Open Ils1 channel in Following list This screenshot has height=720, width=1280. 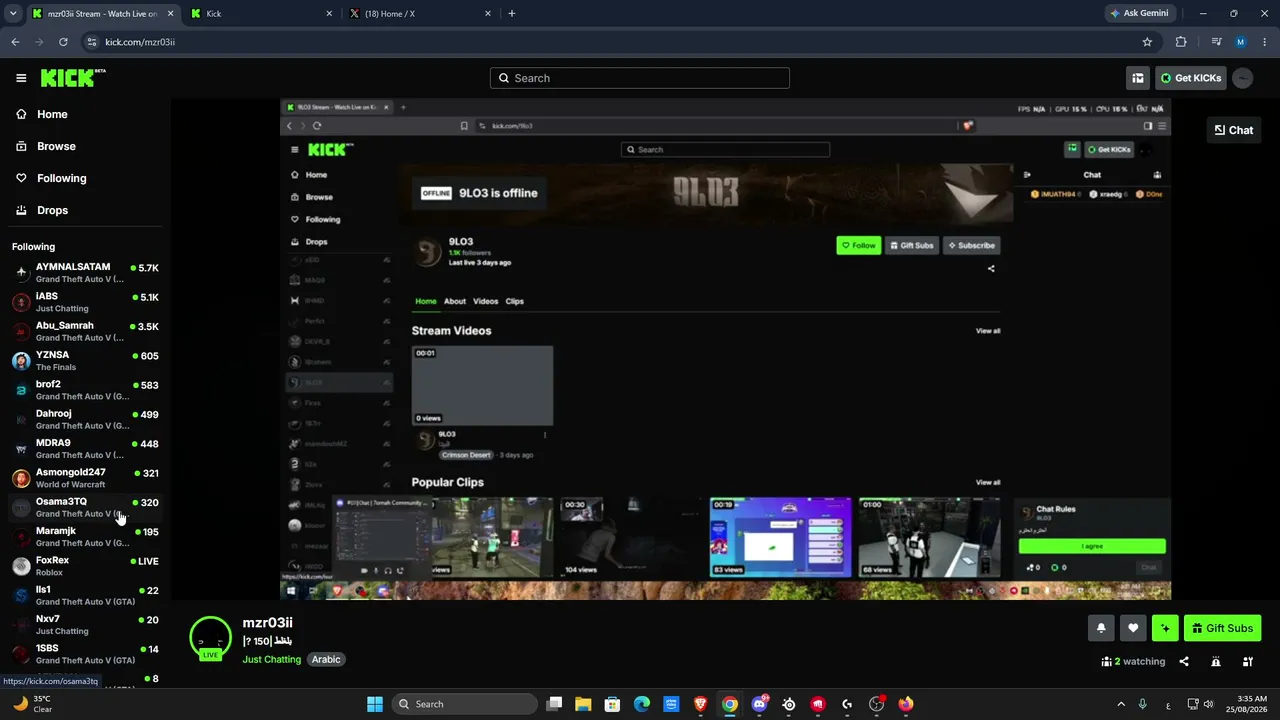pyautogui.click(x=85, y=595)
